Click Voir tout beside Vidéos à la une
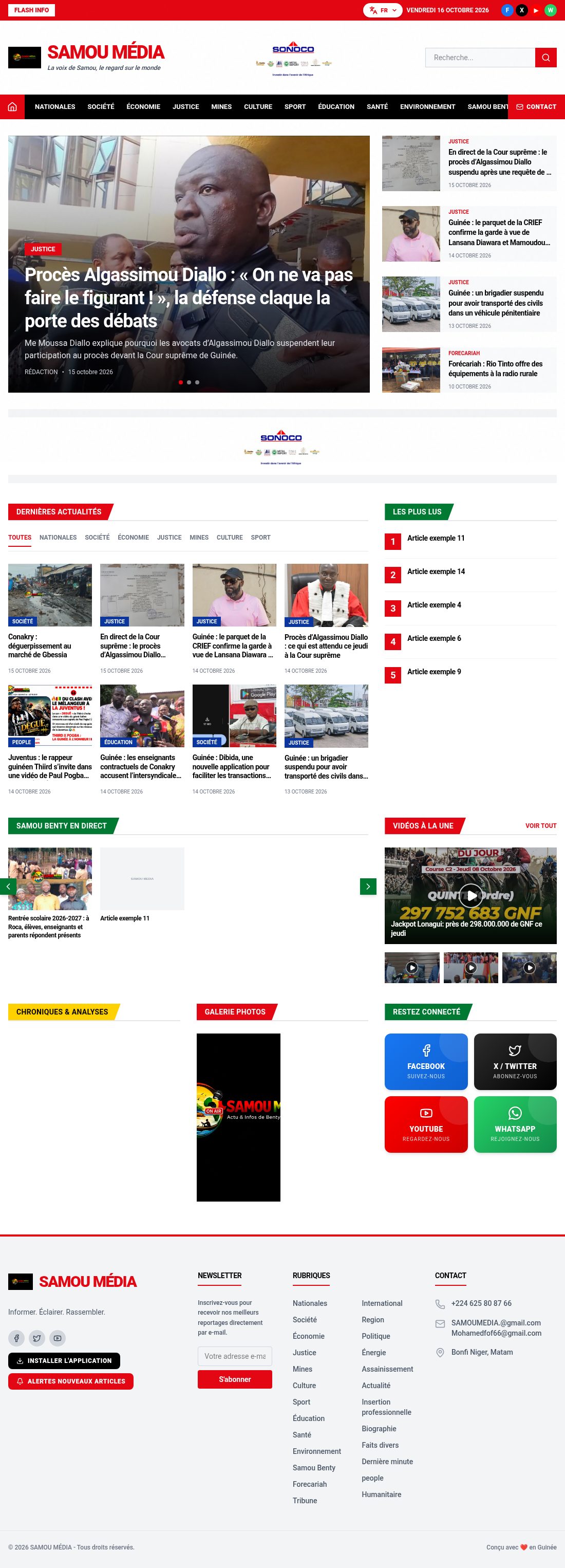Viewport: 565px width, 1568px height. 541,826
